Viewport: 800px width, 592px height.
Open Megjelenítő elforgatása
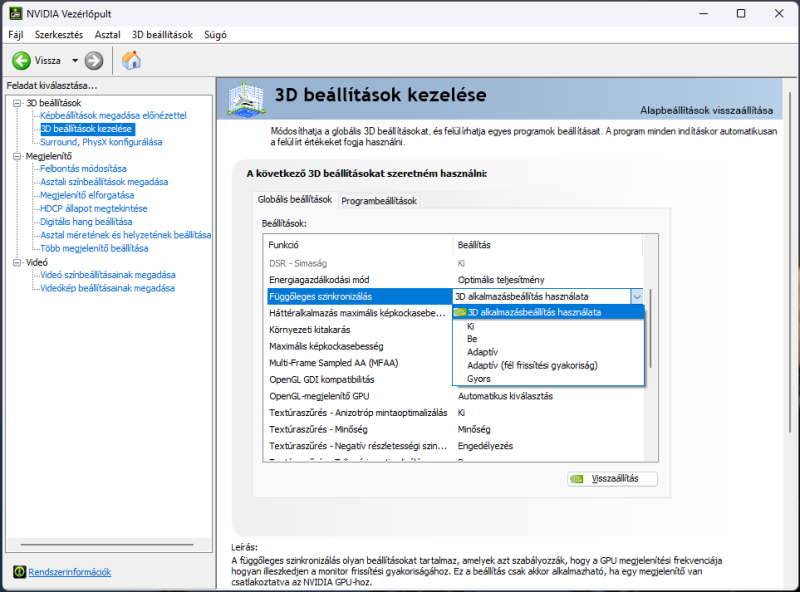click(x=87, y=195)
